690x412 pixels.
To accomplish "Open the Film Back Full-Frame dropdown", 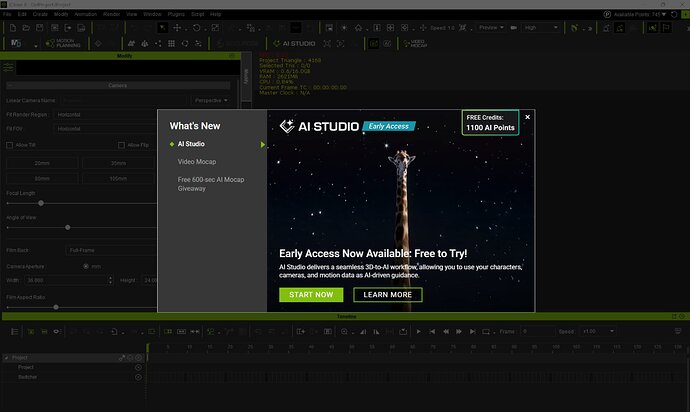I will tap(111, 250).
